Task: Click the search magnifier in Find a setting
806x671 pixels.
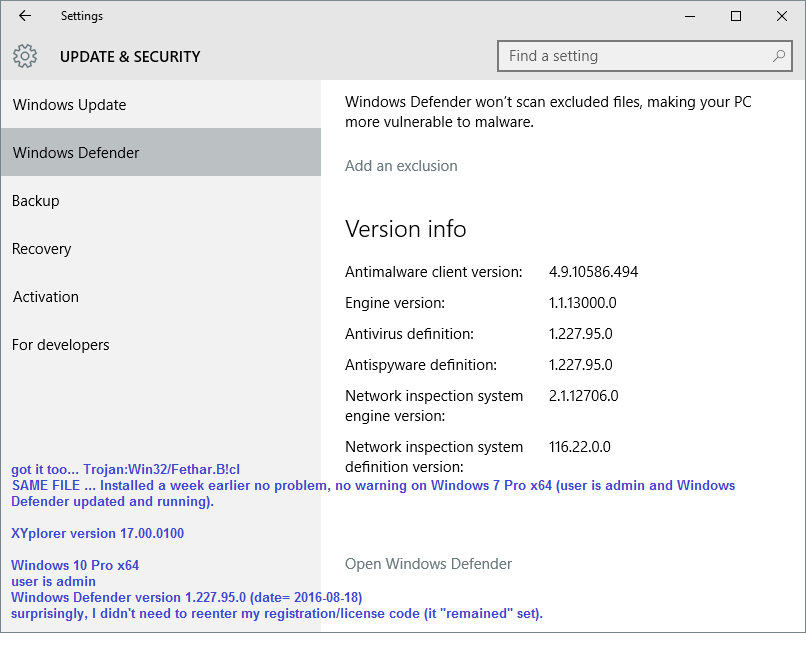Action: tap(778, 56)
